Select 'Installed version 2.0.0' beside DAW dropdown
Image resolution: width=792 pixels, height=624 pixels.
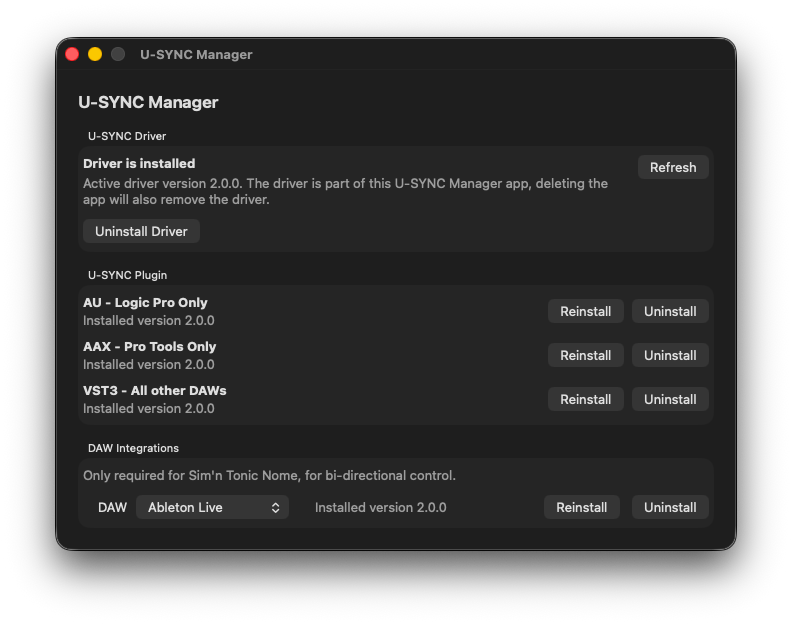pyautogui.click(x=380, y=507)
